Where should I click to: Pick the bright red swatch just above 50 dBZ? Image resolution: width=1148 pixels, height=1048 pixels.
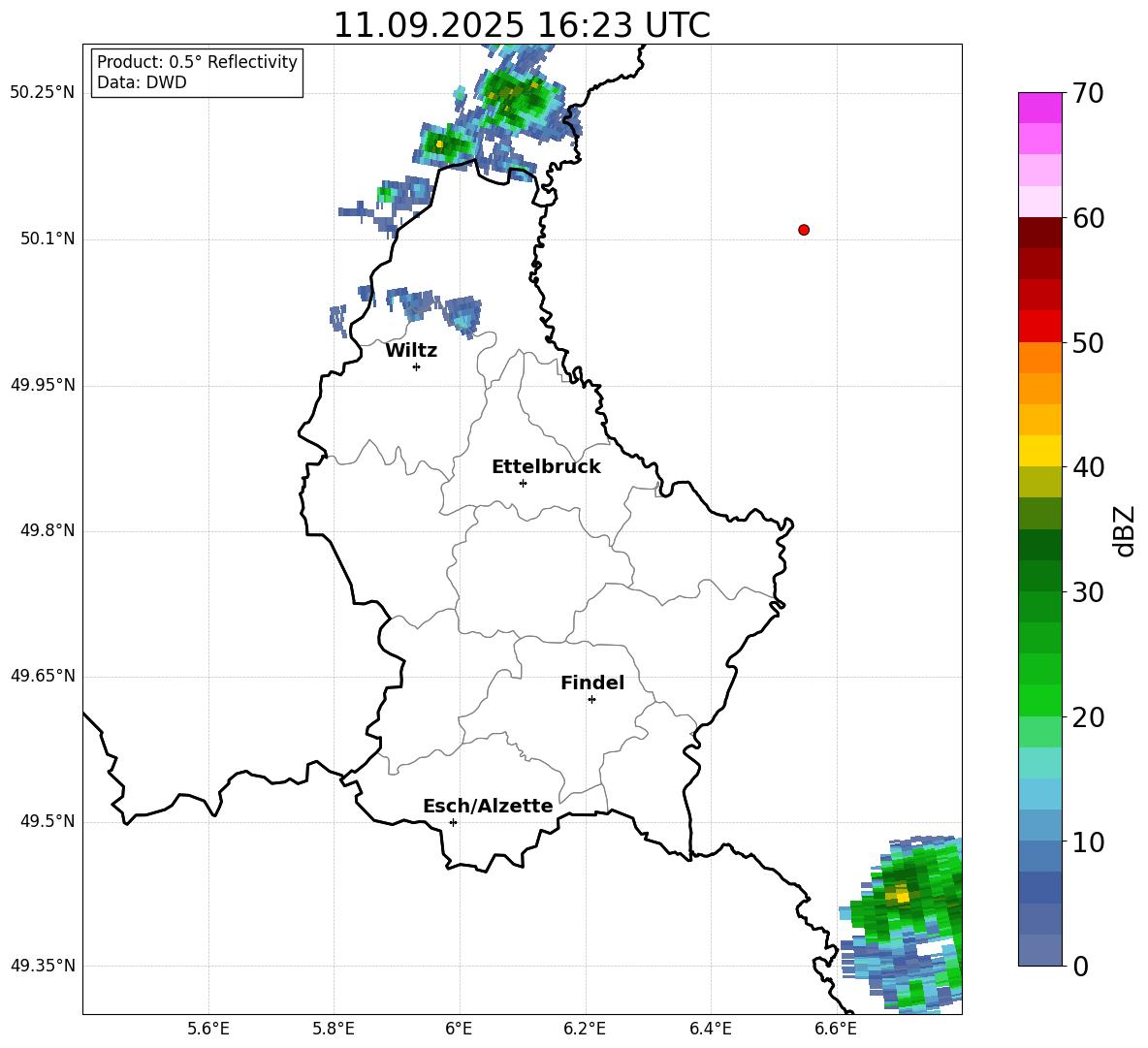(x=1040, y=327)
